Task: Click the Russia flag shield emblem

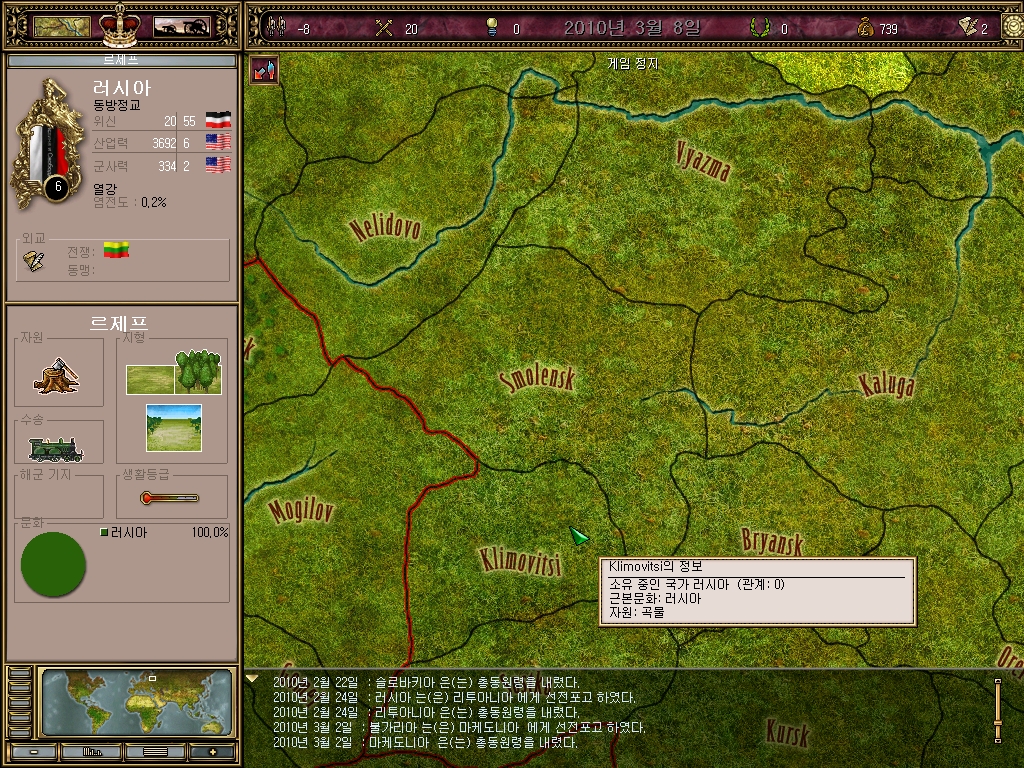Action: coord(48,144)
